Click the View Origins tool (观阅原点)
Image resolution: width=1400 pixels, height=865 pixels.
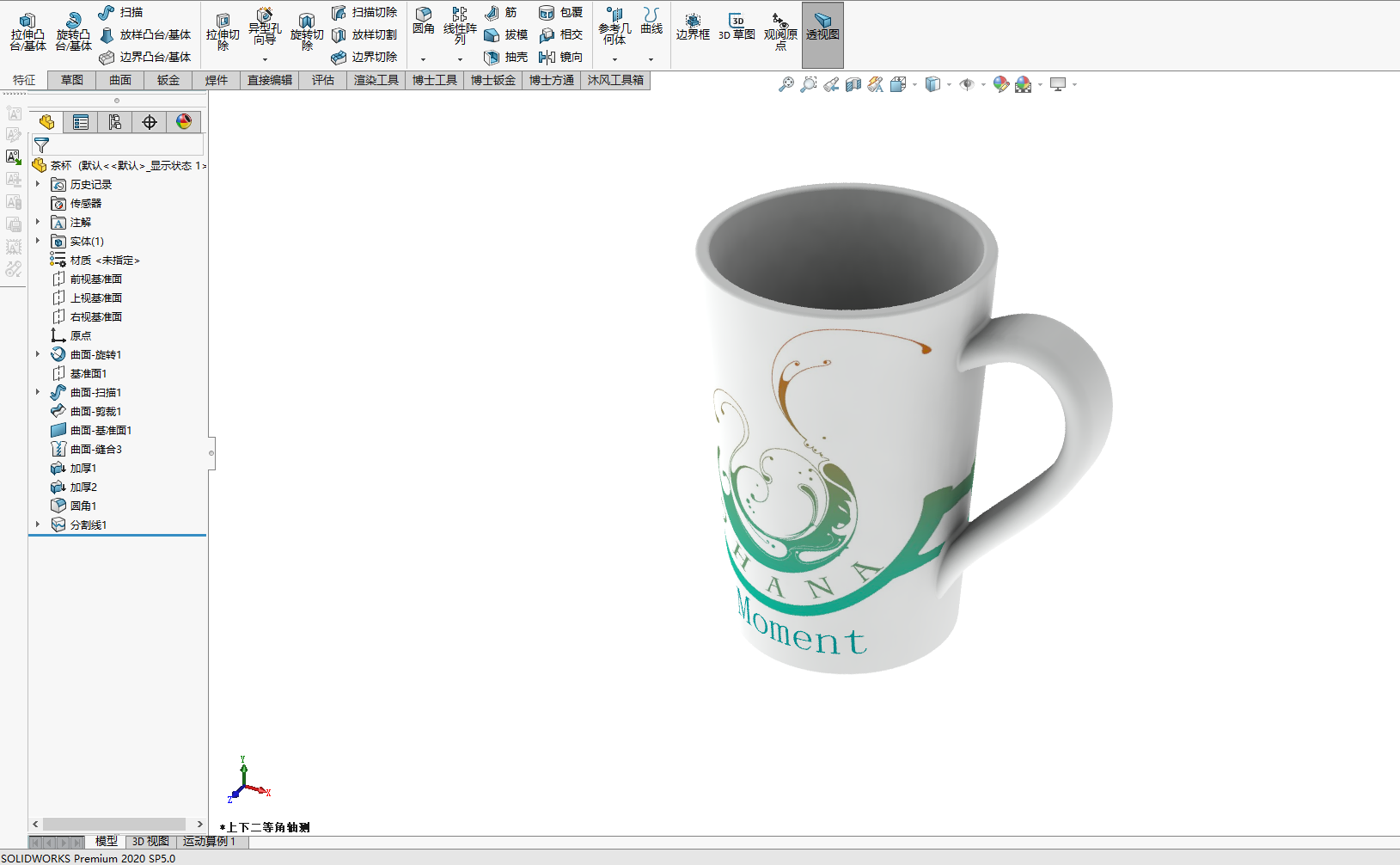click(780, 32)
